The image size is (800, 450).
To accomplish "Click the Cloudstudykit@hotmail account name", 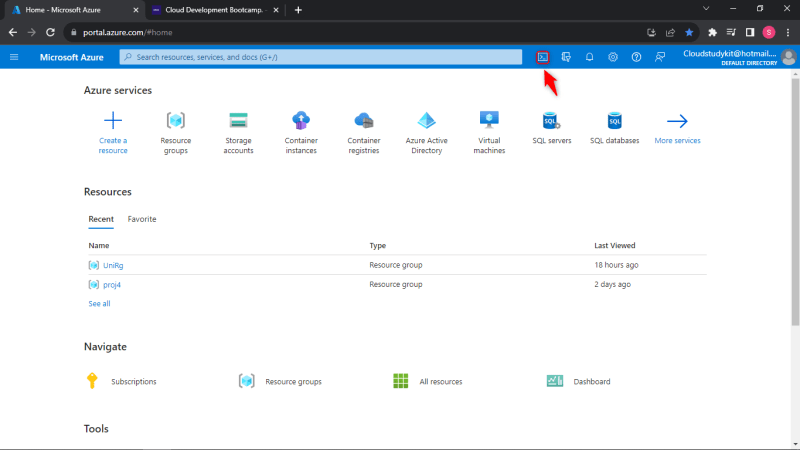I will 730,54.
